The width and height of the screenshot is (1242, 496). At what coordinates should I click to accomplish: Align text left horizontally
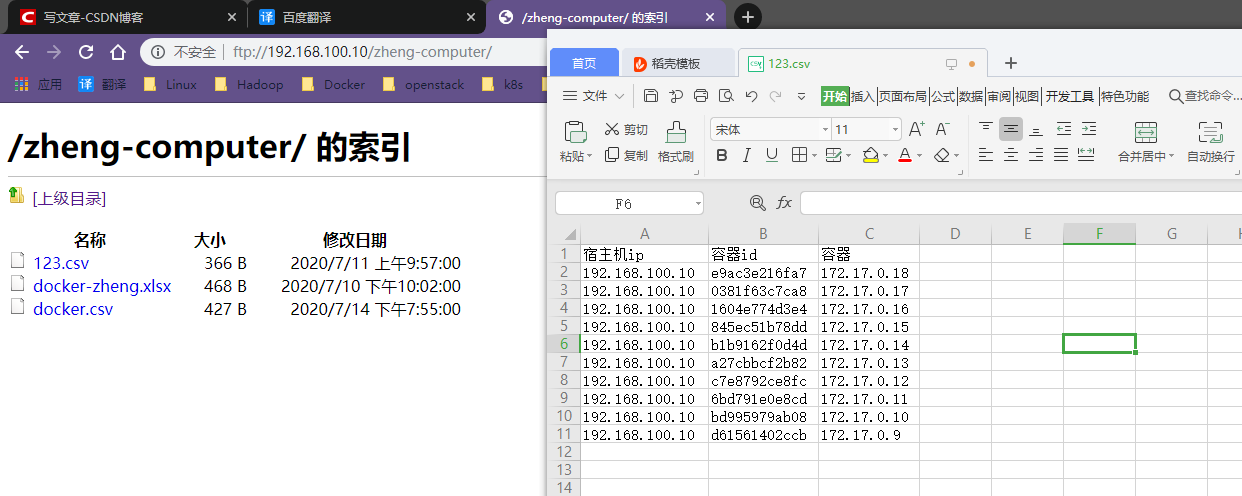point(986,155)
